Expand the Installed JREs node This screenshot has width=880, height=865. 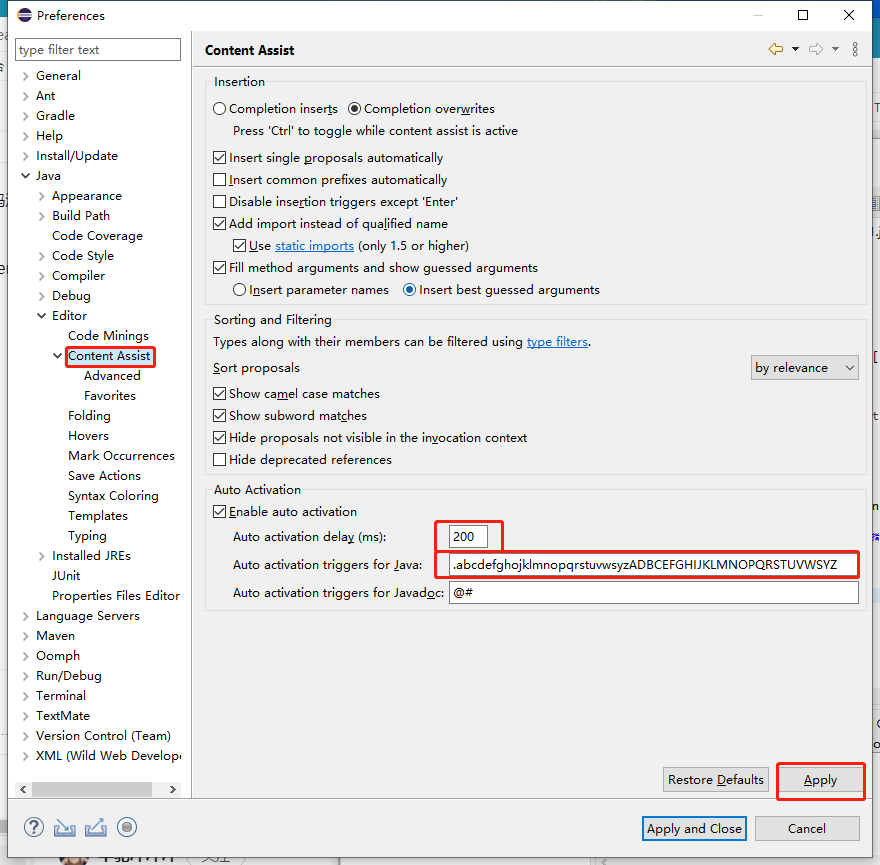(x=42, y=556)
